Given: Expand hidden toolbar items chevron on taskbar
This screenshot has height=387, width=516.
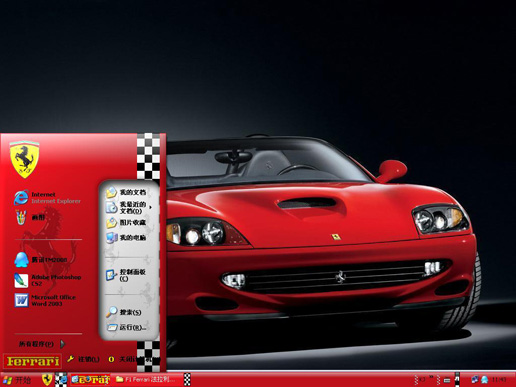Looking at the screenshot, I should pos(431,377).
